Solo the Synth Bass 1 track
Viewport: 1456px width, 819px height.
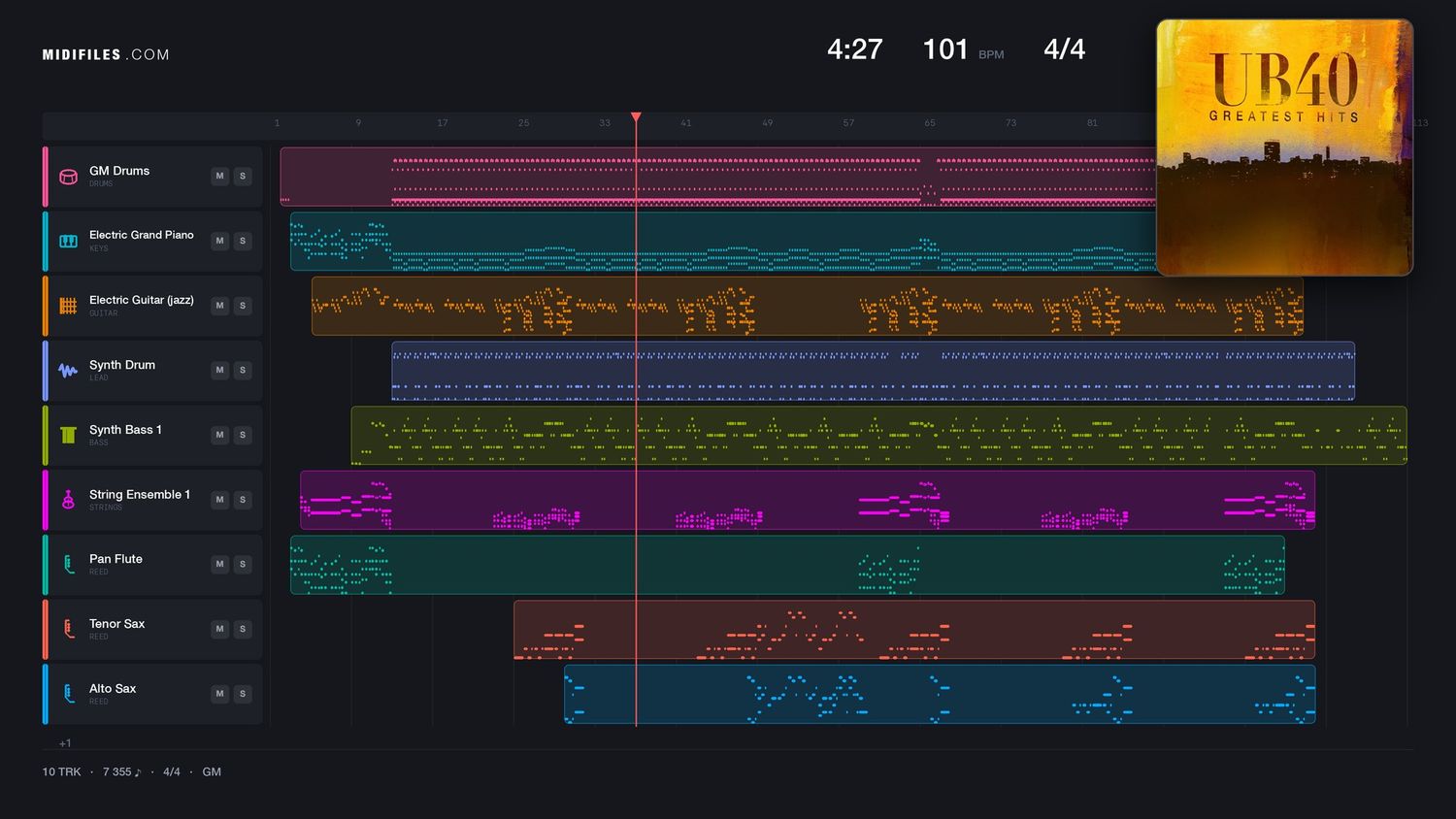tap(243, 435)
